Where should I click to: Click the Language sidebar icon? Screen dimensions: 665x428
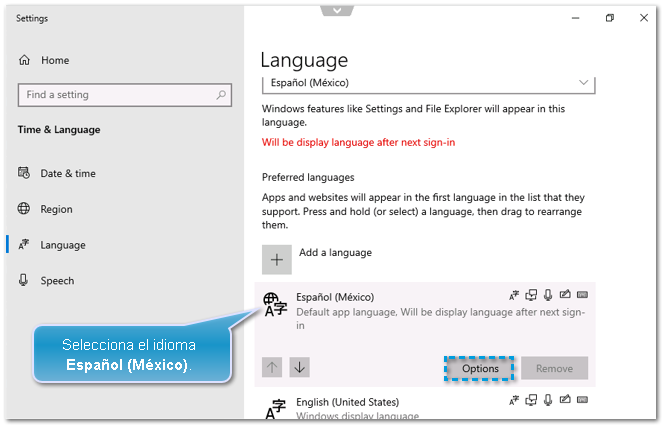pyautogui.click(x=24, y=244)
